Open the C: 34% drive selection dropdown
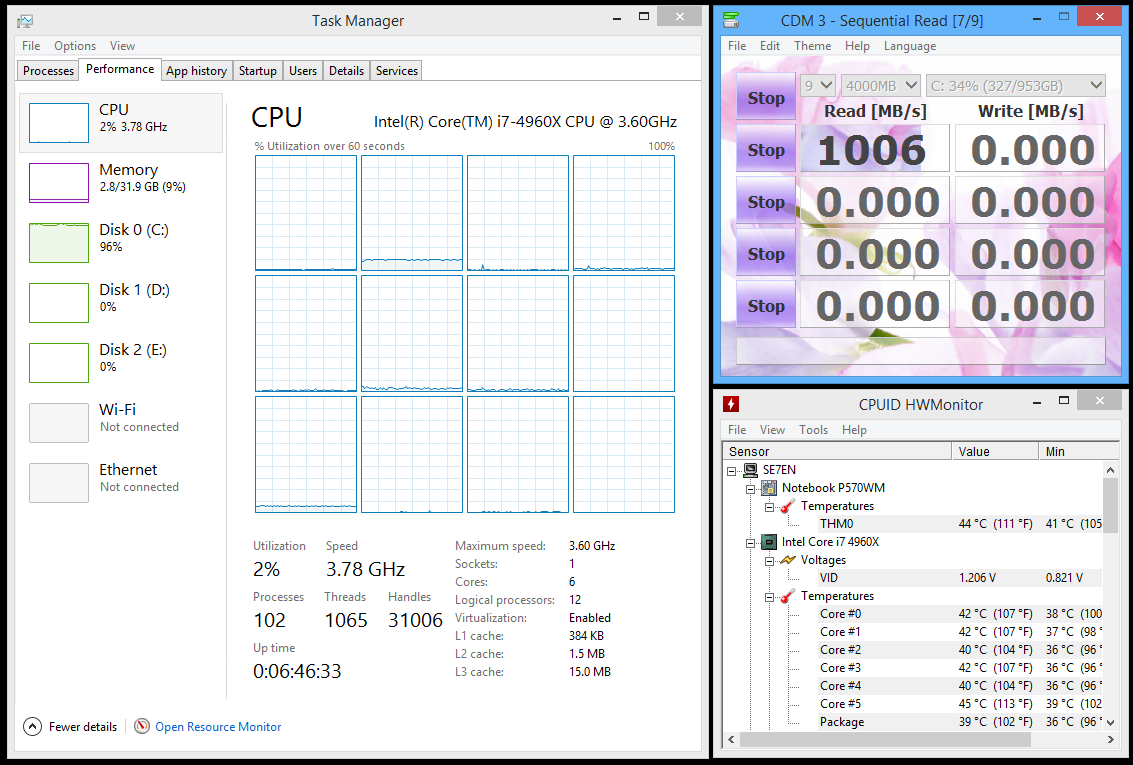 [1016, 86]
